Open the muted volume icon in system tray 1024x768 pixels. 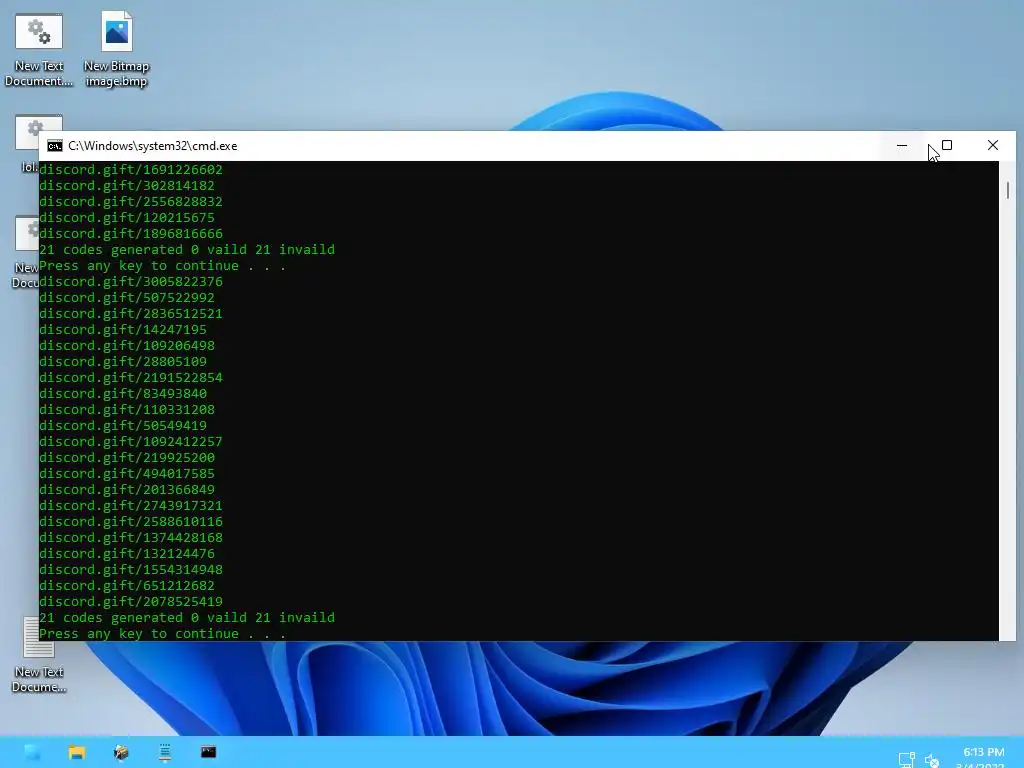tap(932, 760)
